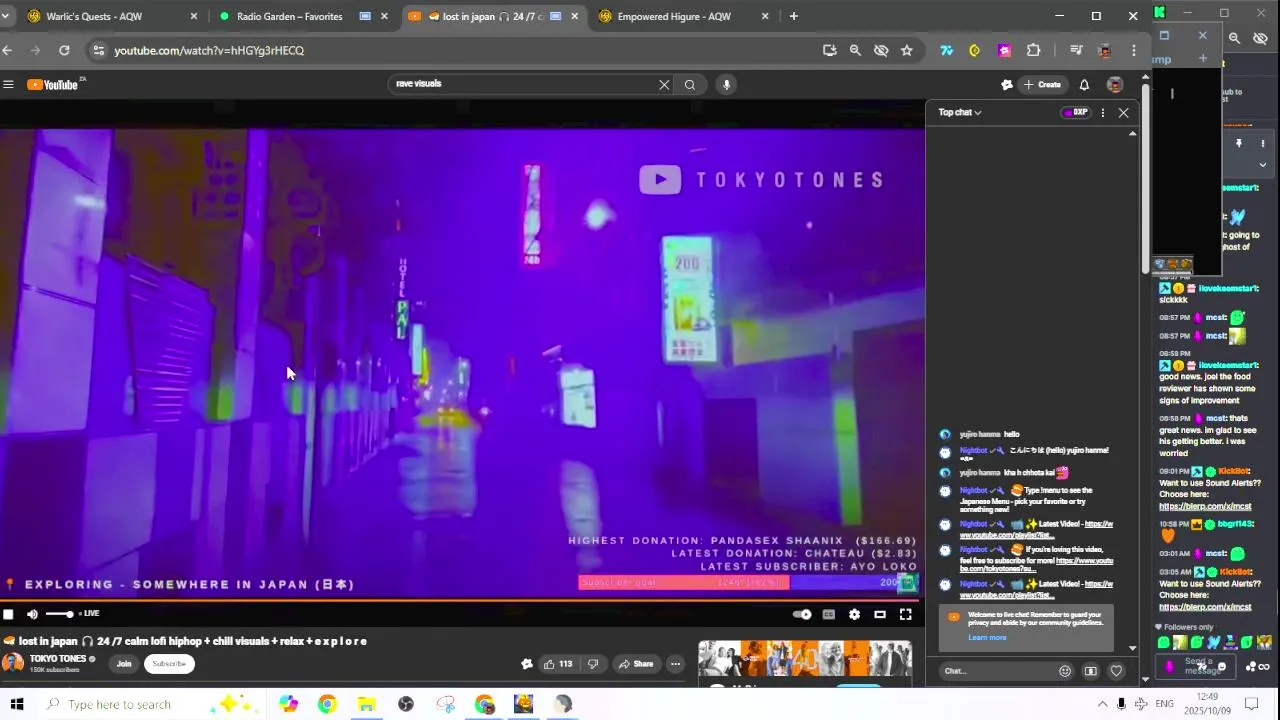Like the video showing 113 likes
This screenshot has height=720, width=1280.
click(557, 664)
